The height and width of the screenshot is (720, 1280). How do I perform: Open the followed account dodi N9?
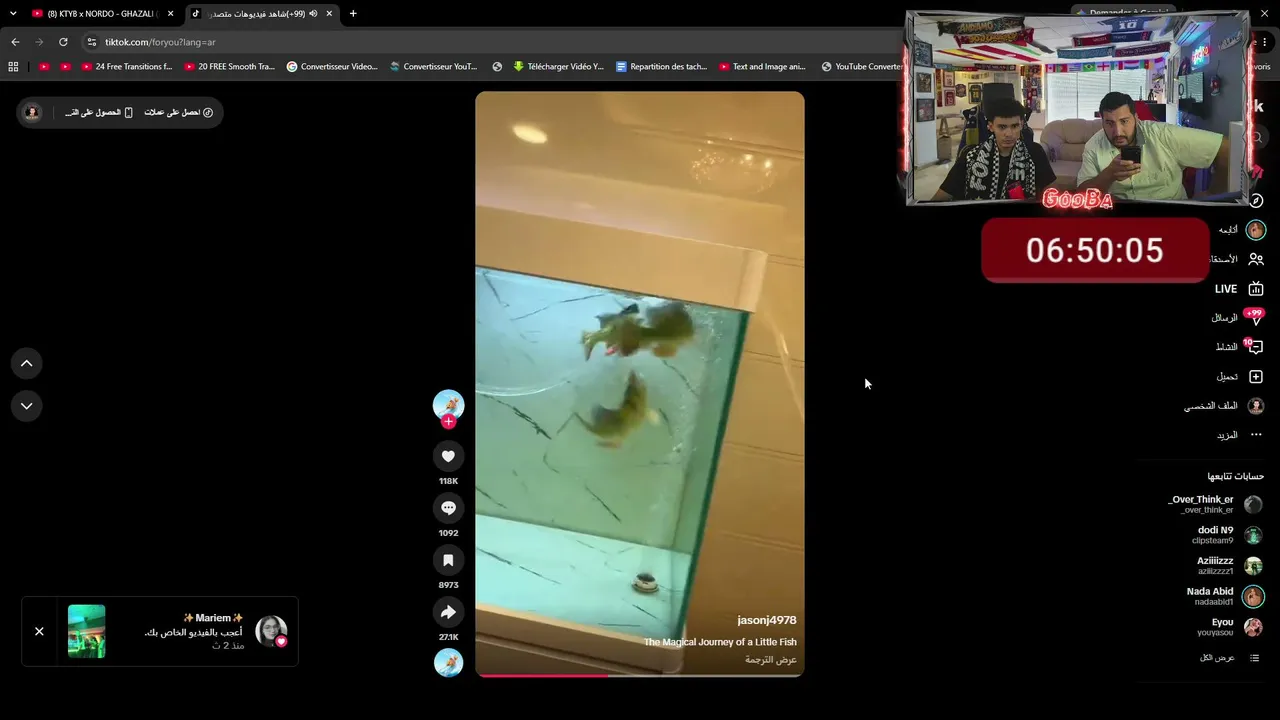pyautogui.click(x=1226, y=535)
